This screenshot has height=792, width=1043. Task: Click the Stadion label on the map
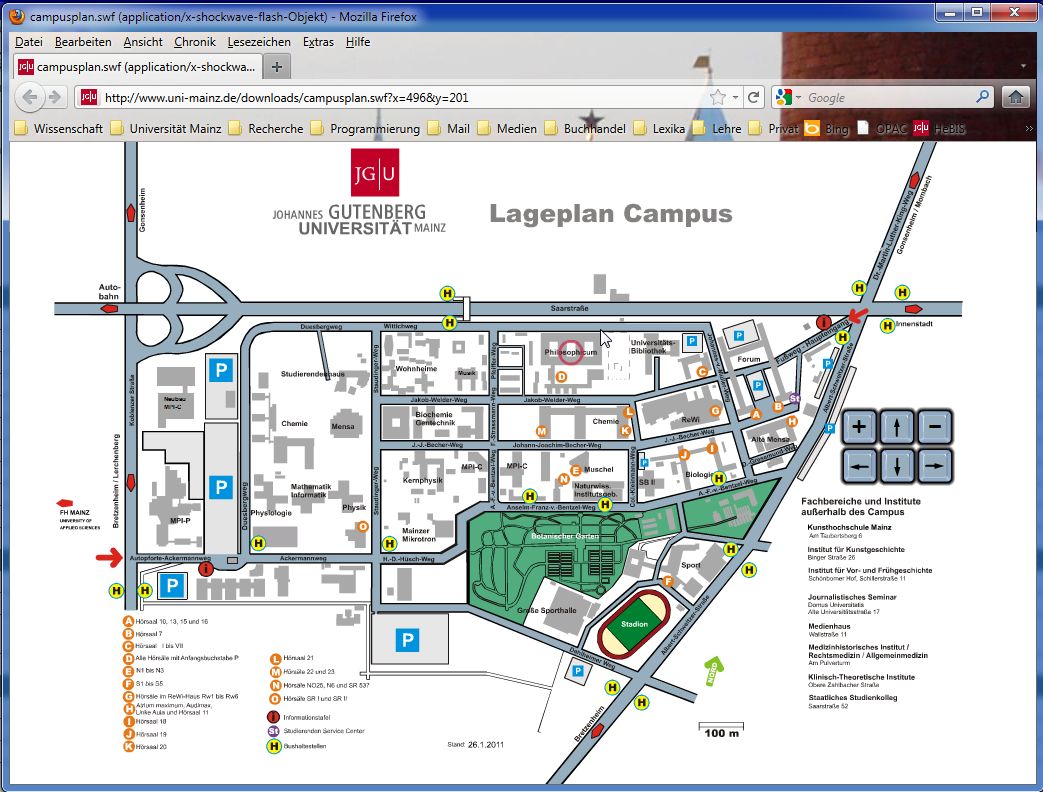click(x=634, y=624)
